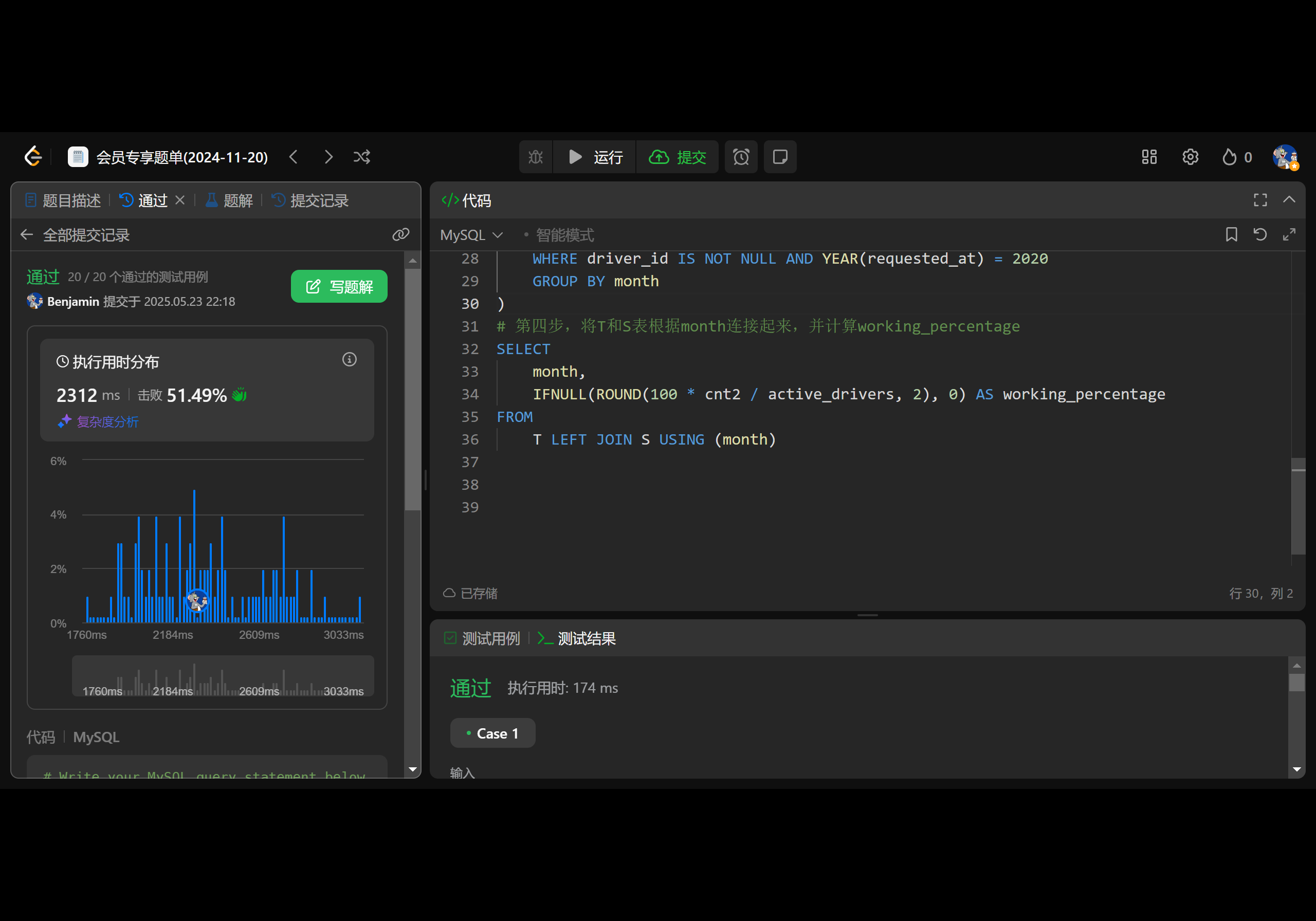Screen dimensions: 1316x921
Task: Click the bookmark icon in editor
Action: (x=1231, y=234)
